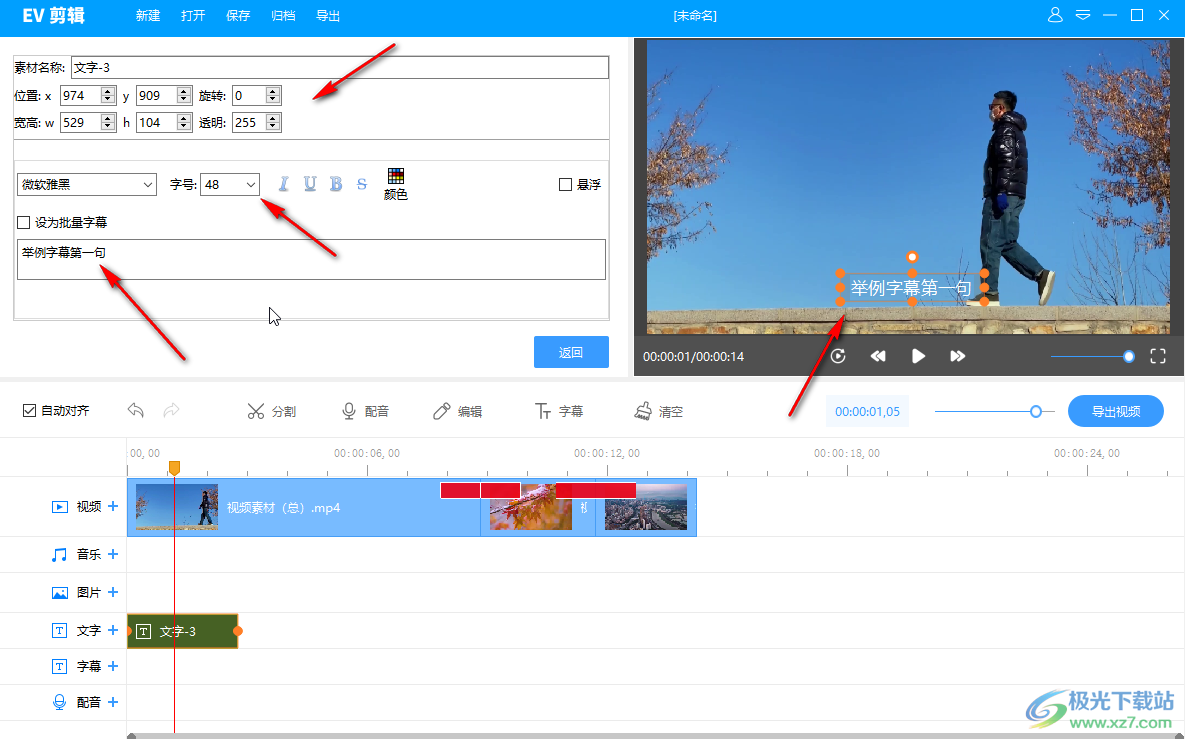The width and height of the screenshot is (1185, 739).
Task: Decrease the height h value
Action: (x=184, y=127)
